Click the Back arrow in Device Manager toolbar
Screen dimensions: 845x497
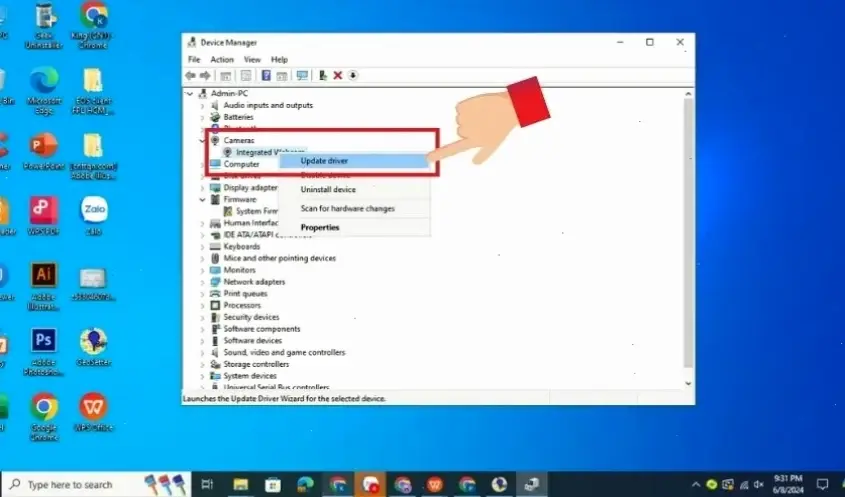pos(190,75)
